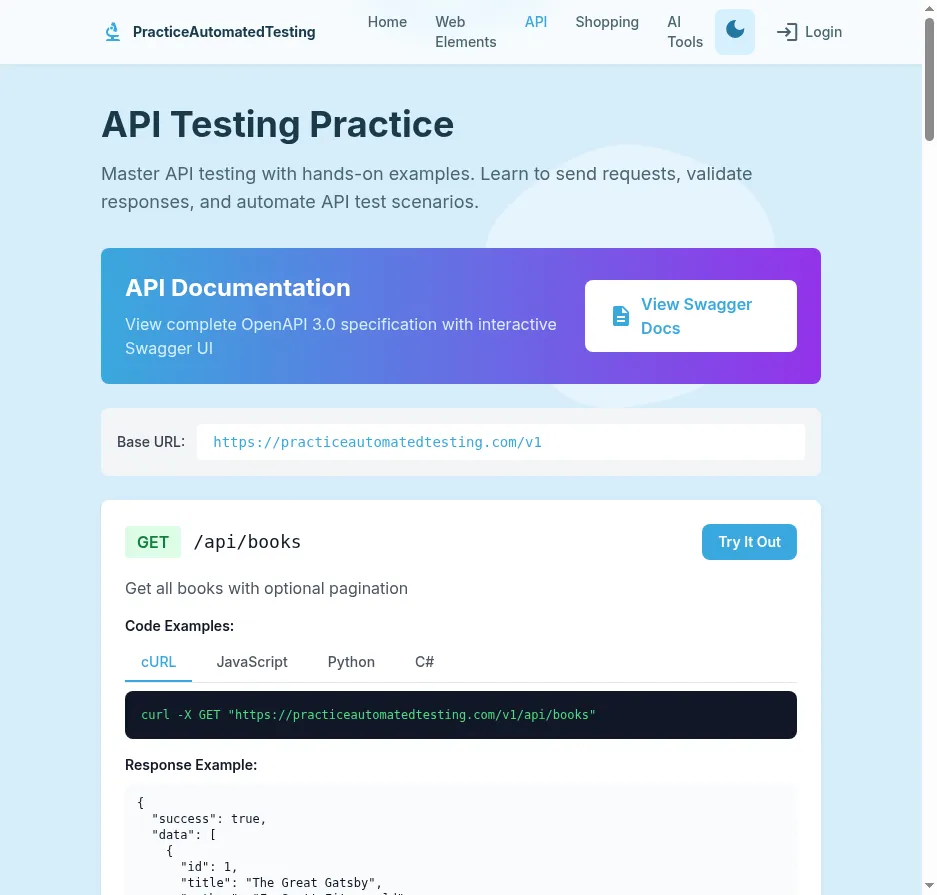Select the API navigation item
937x895 pixels.
pos(536,21)
